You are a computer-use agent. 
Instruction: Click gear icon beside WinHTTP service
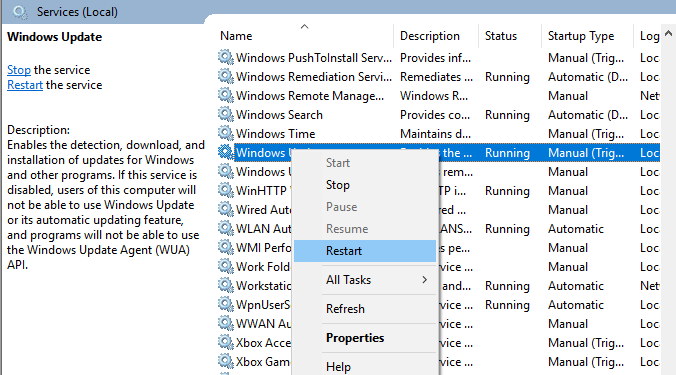tap(225, 190)
